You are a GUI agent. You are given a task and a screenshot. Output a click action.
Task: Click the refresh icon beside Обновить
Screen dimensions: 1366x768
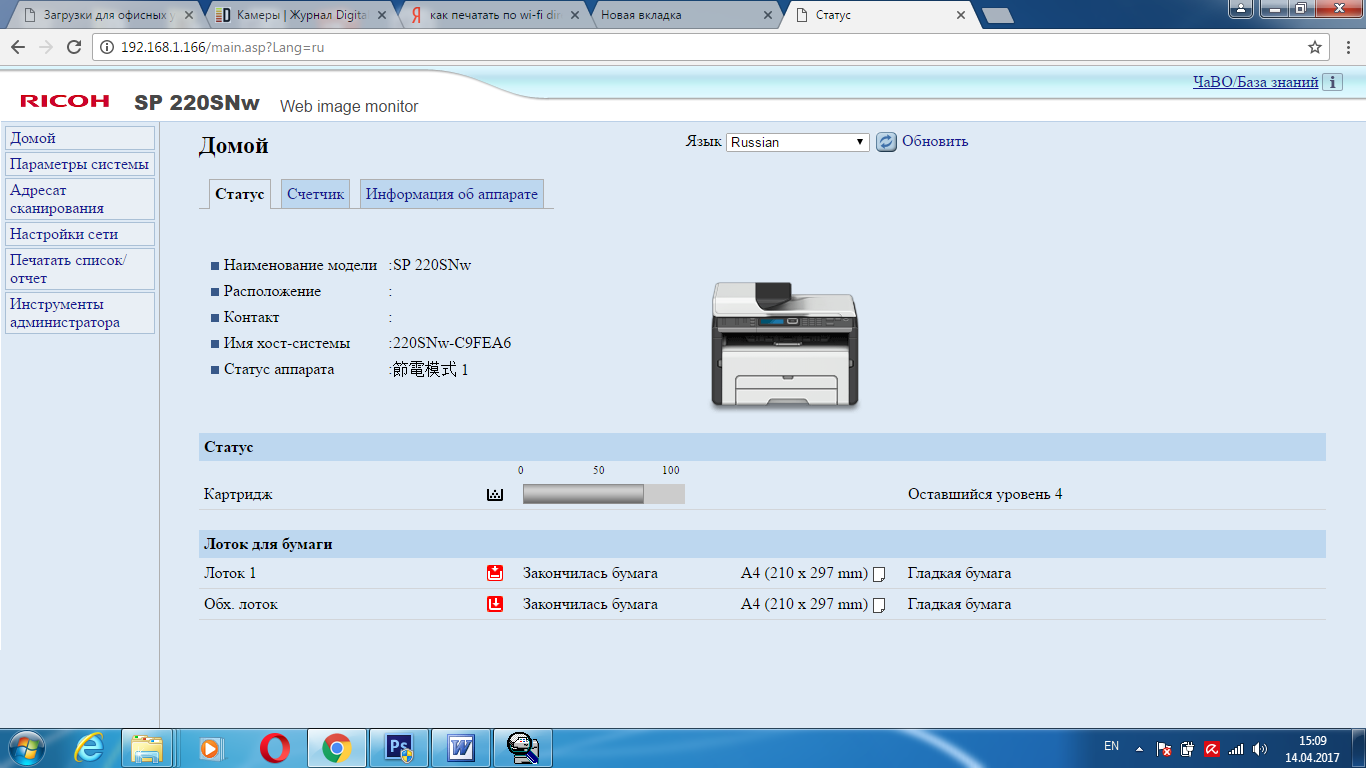coord(886,142)
